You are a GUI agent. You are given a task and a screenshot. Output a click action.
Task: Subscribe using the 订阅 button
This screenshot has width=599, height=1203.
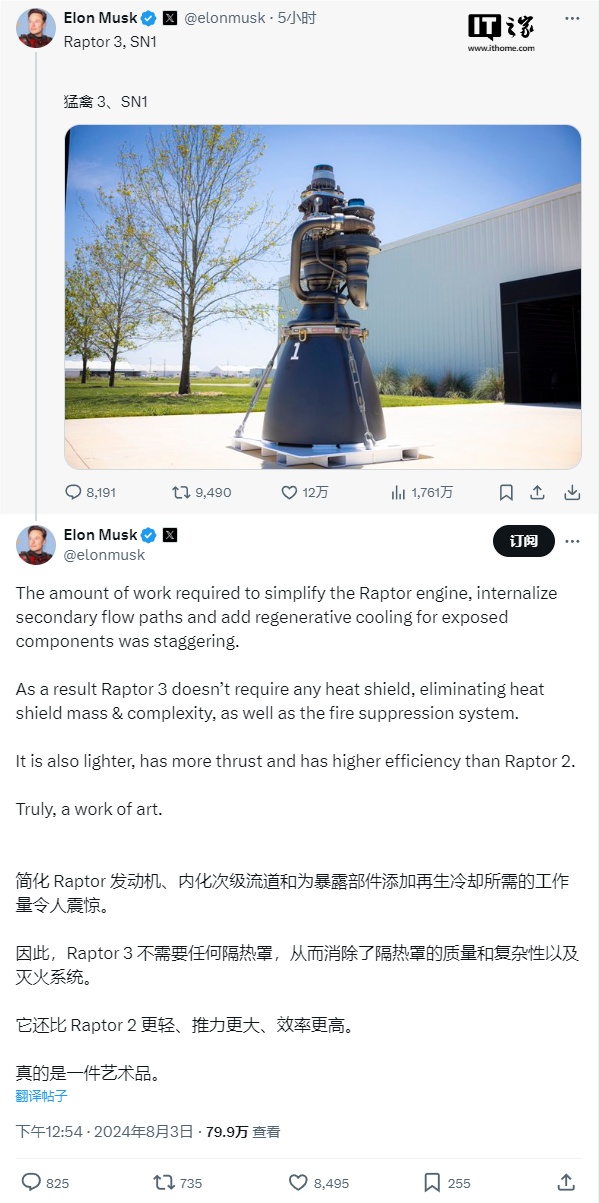point(523,541)
